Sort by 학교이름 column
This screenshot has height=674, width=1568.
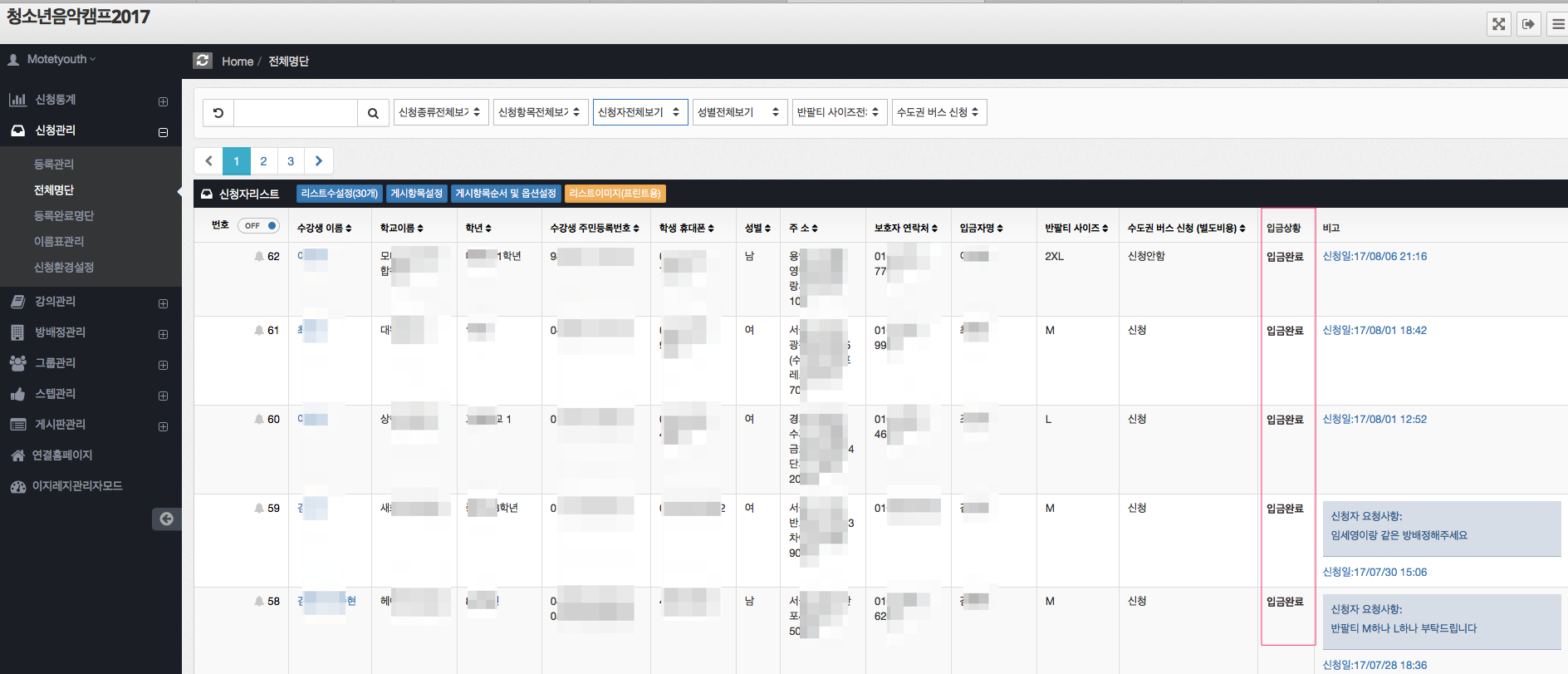pyautogui.click(x=402, y=228)
